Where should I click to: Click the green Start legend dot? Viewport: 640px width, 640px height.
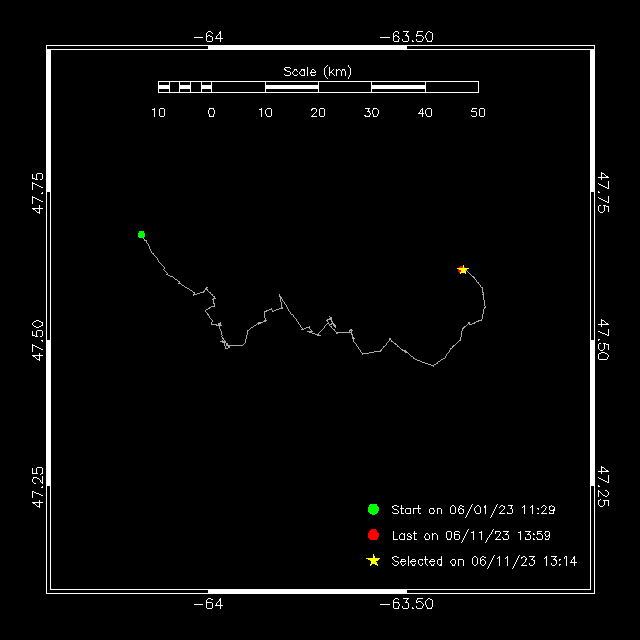click(373, 509)
